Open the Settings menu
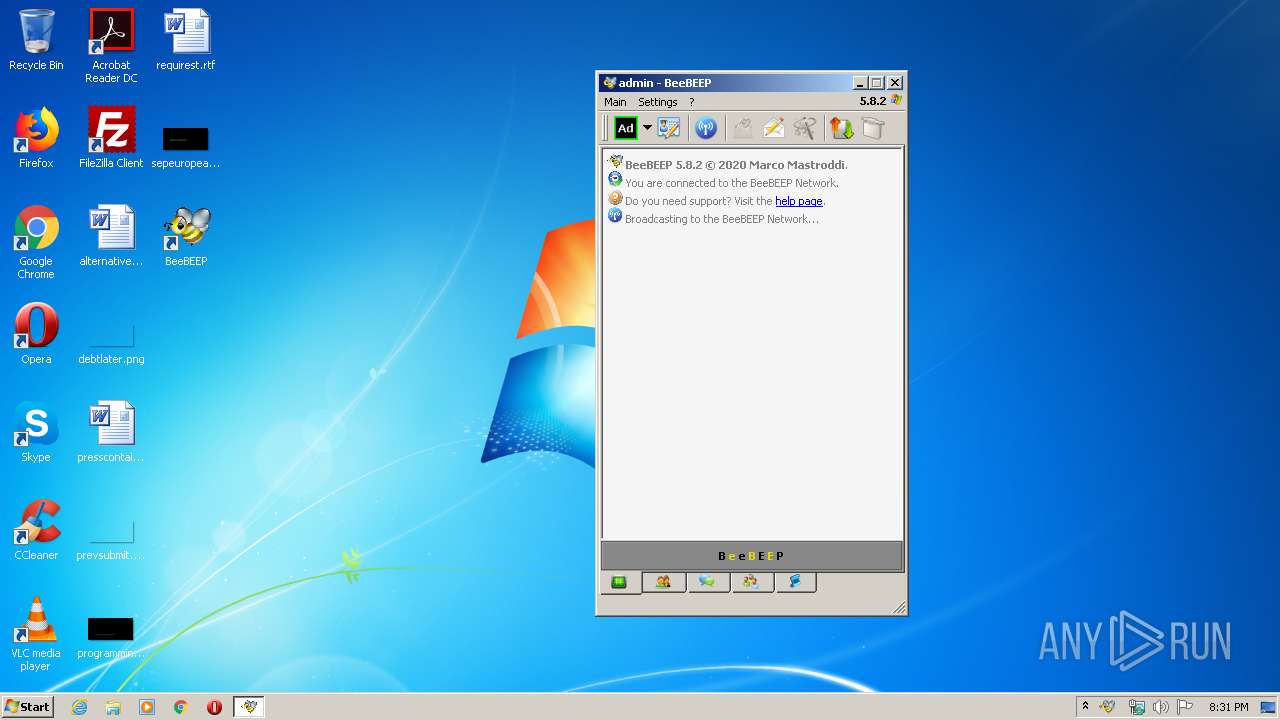The width and height of the screenshot is (1280, 720). click(x=658, y=102)
